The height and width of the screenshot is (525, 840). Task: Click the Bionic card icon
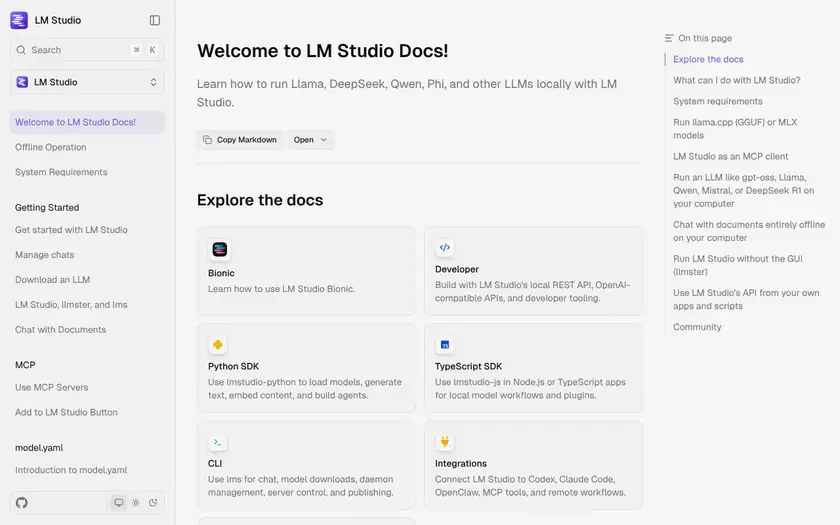220,249
